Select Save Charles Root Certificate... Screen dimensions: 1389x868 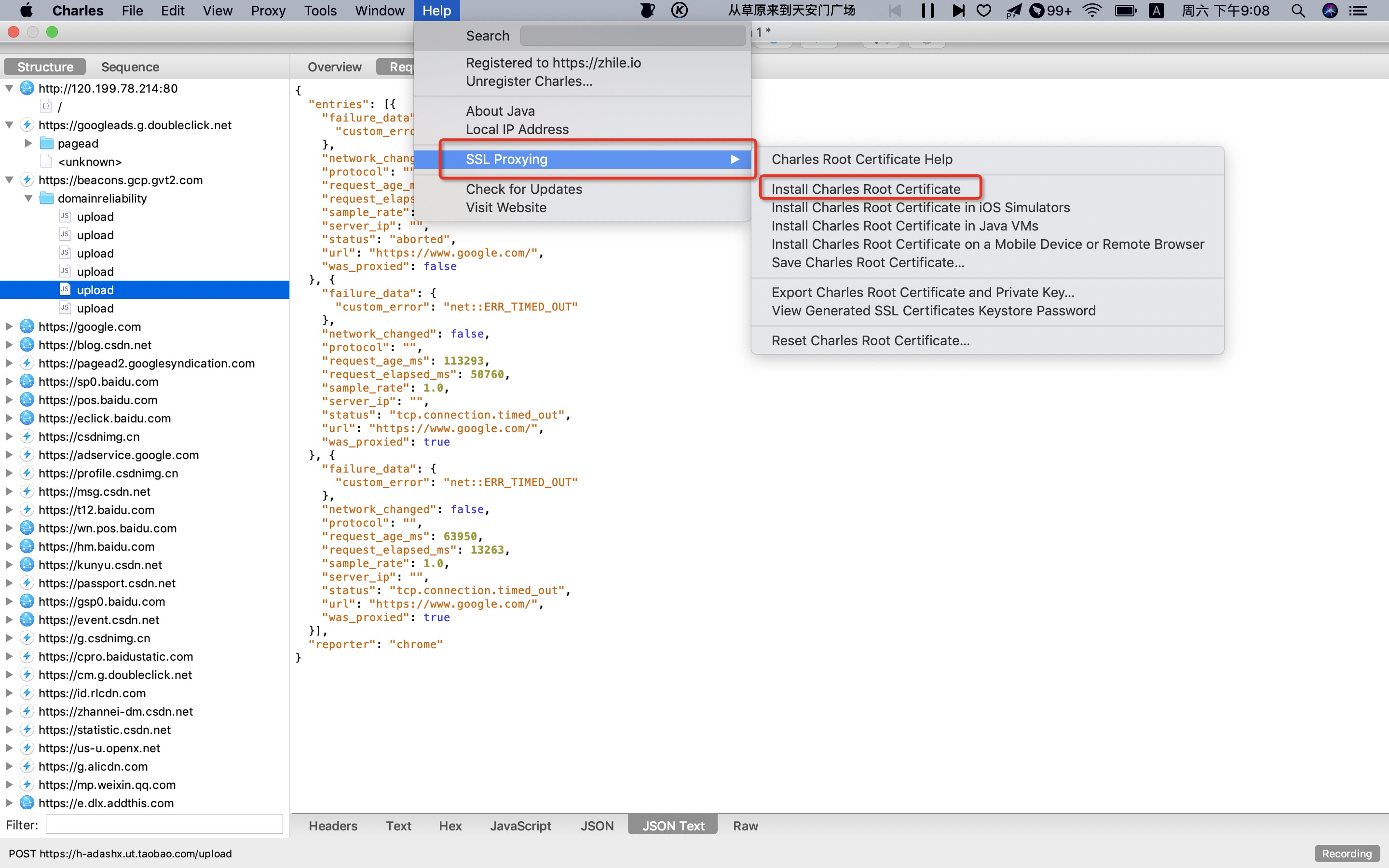(868, 262)
